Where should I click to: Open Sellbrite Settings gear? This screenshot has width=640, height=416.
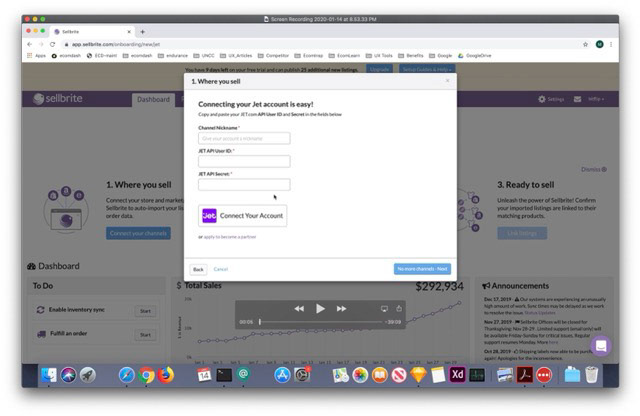click(551, 99)
